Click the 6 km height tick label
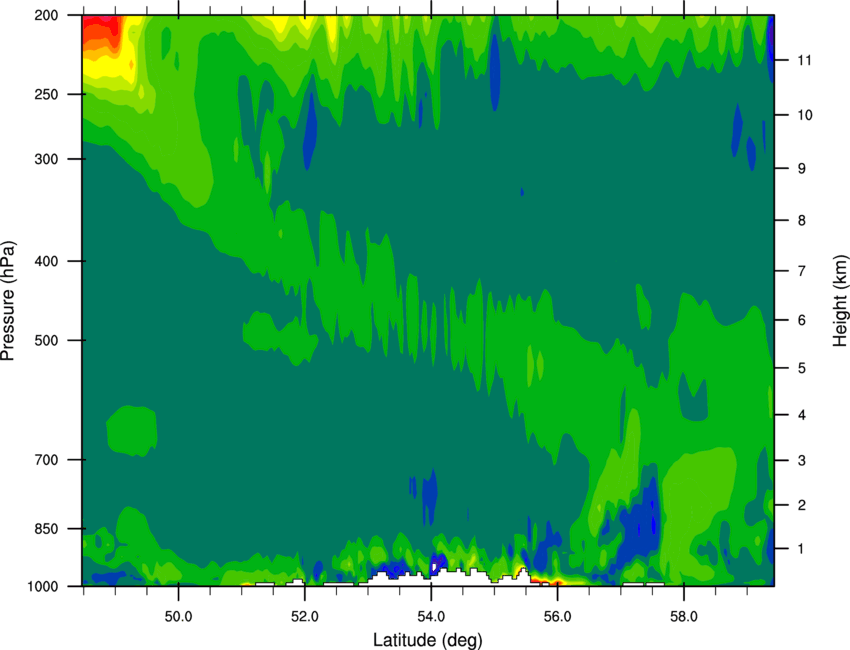This screenshot has height=650, width=850. [x=802, y=320]
